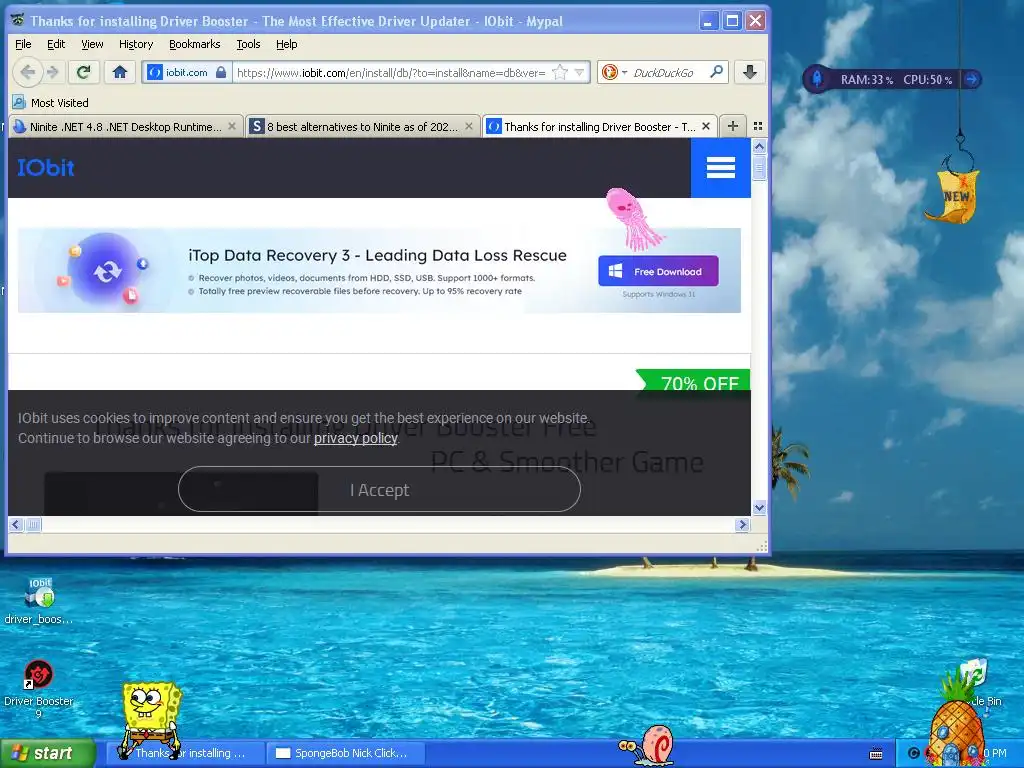Open the IObit hamburger menu
The height and width of the screenshot is (768, 1024).
720,168
